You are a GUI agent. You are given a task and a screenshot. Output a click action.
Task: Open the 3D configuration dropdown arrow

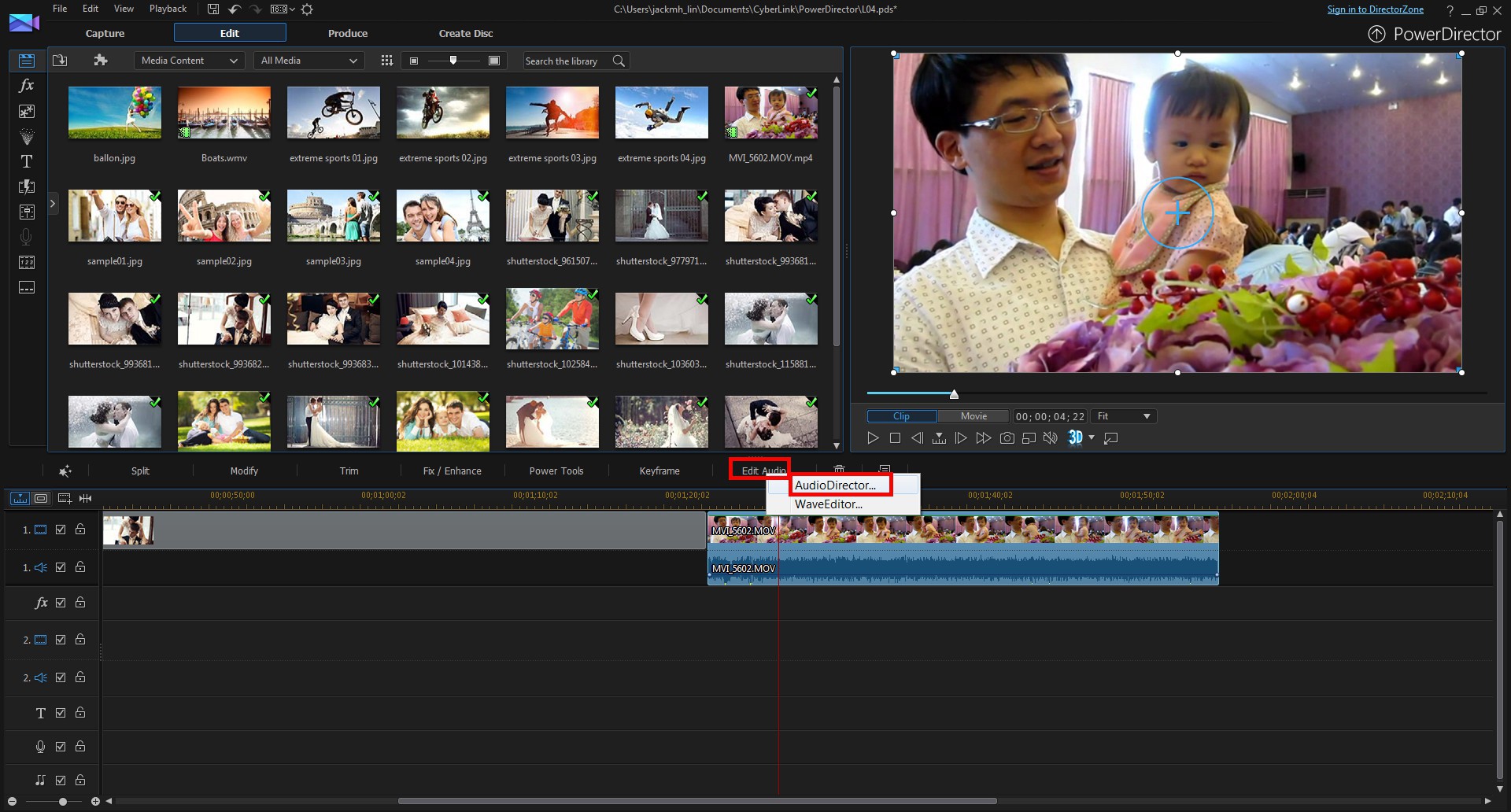click(x=1092, y=437)
